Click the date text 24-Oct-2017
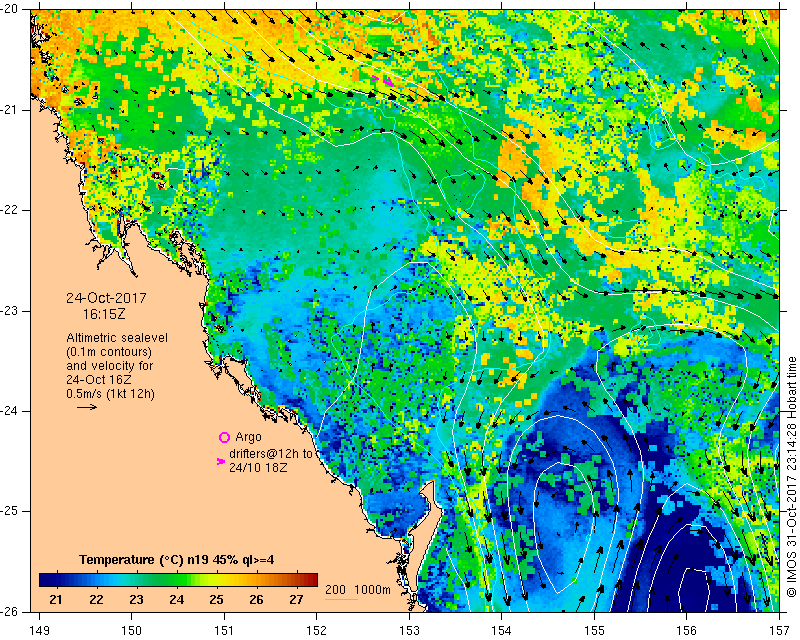Image resolution: width=800 pixels, height=640 pixels. coord(106,298)
